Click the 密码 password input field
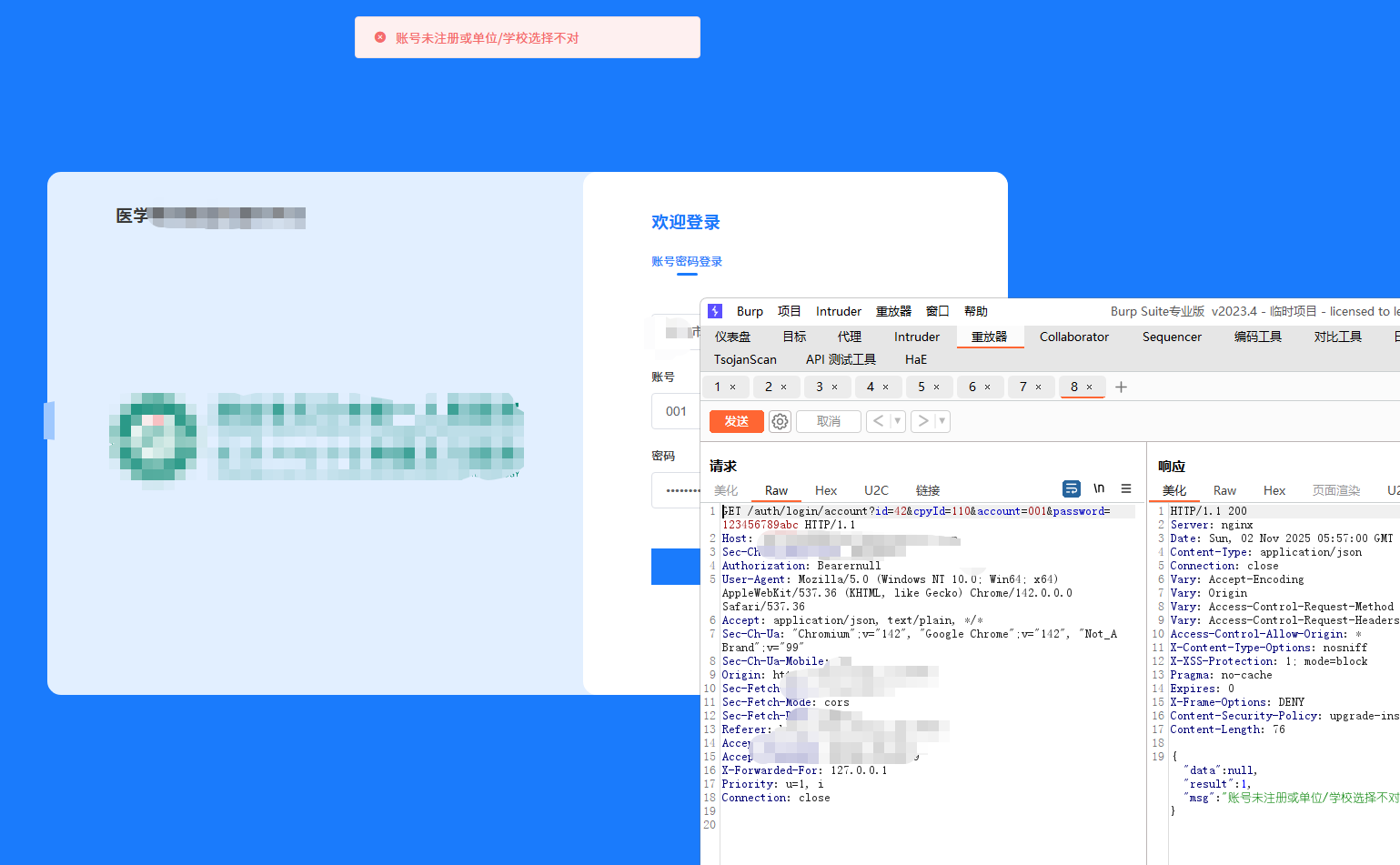This screenshot has height=865, width=1400. (676, 490)
